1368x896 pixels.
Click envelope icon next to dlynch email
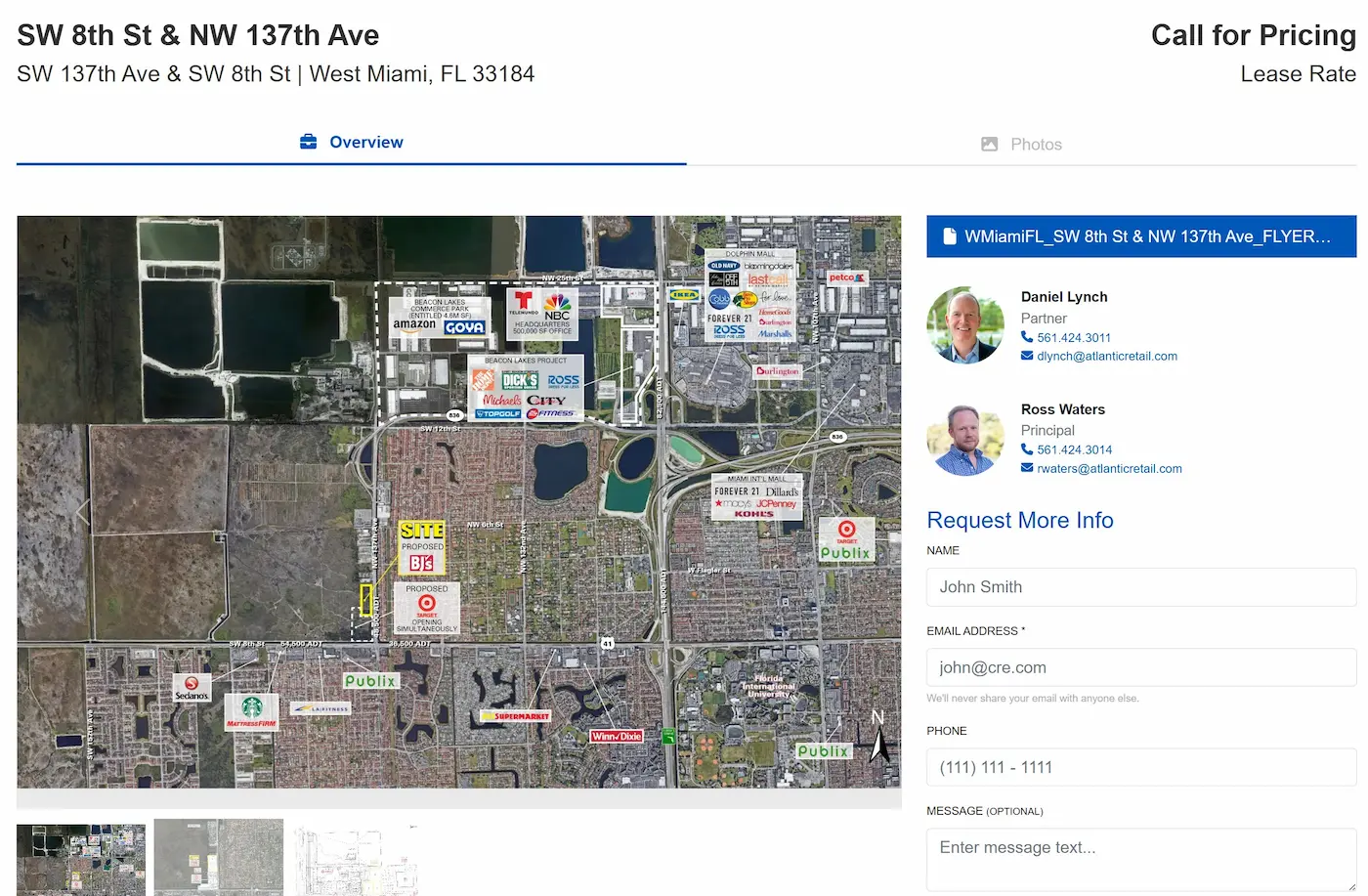coord(1027,356)
